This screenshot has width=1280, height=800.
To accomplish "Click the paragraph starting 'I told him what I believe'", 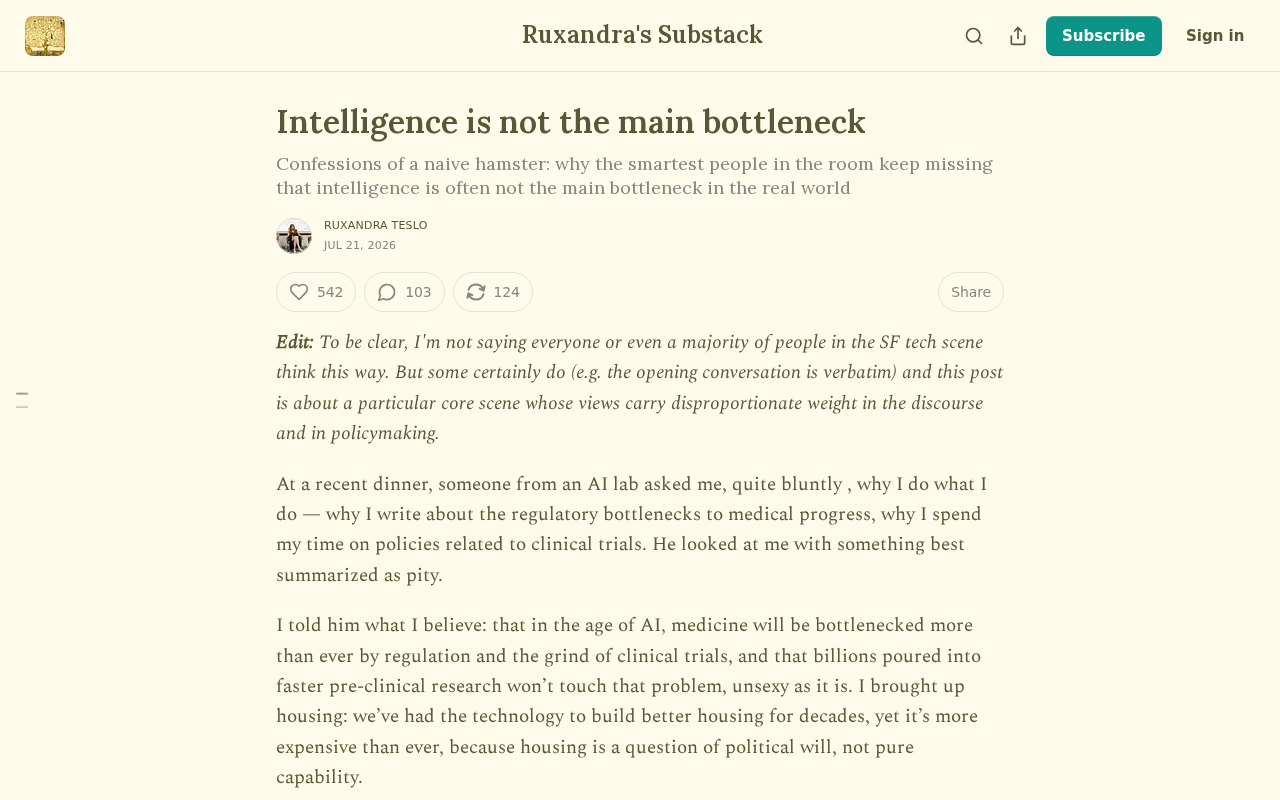I will pyautogui.click(x=630, y=701).
